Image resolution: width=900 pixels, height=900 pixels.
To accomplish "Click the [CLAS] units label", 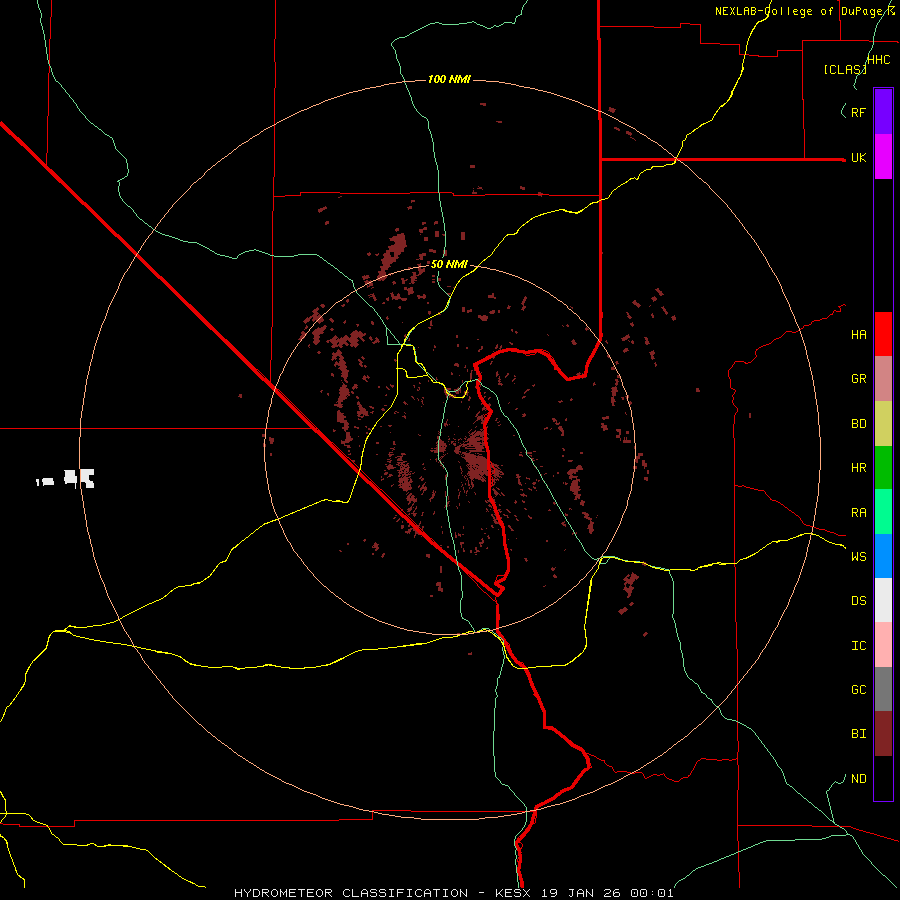I will pyautogui.click(x=845, y=70).
